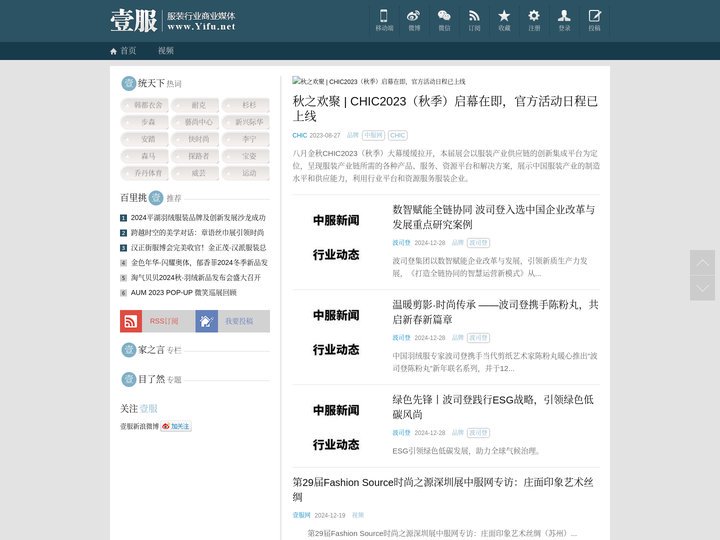Screen dimensions: 720x540
Task: Click the red RSS订阅 sidebar icon
Action: (x=131, y=321)
